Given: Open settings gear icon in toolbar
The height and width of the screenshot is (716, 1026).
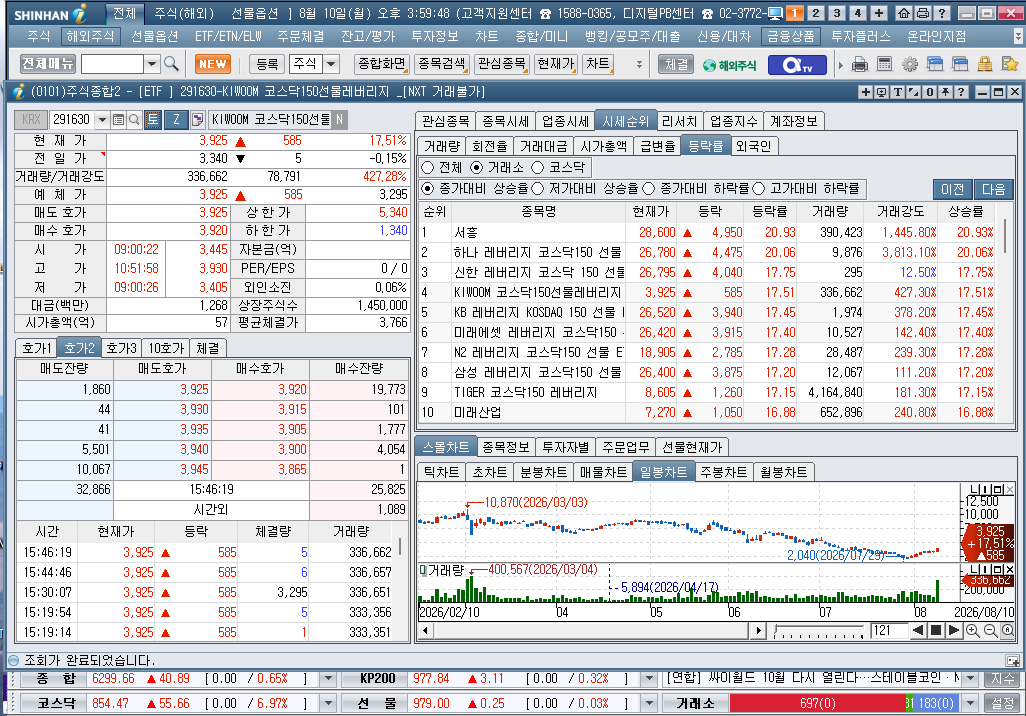Looking at the screenshot, I should [910, 64].
